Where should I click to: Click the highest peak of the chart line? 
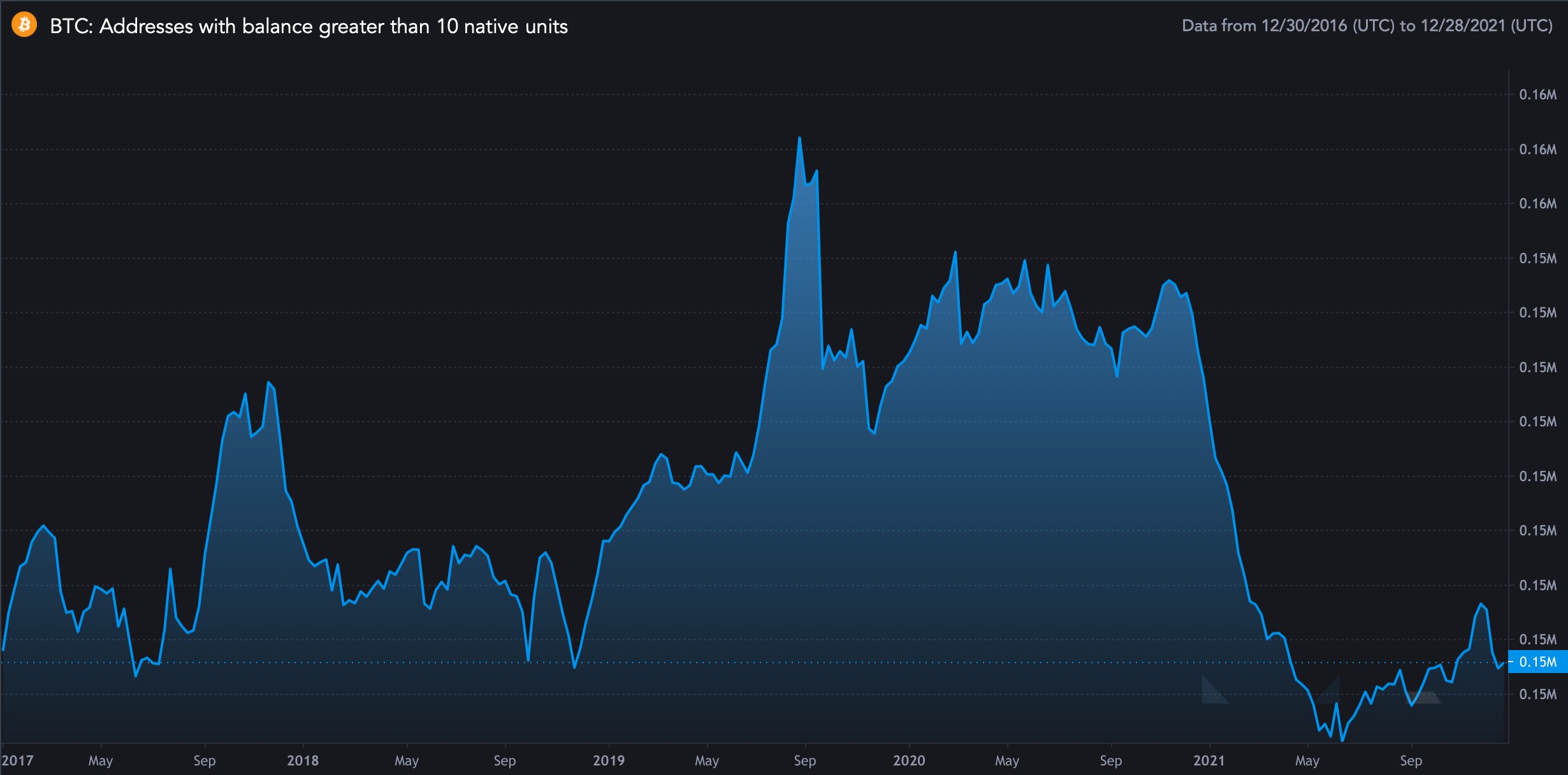(x=799, y=138)
